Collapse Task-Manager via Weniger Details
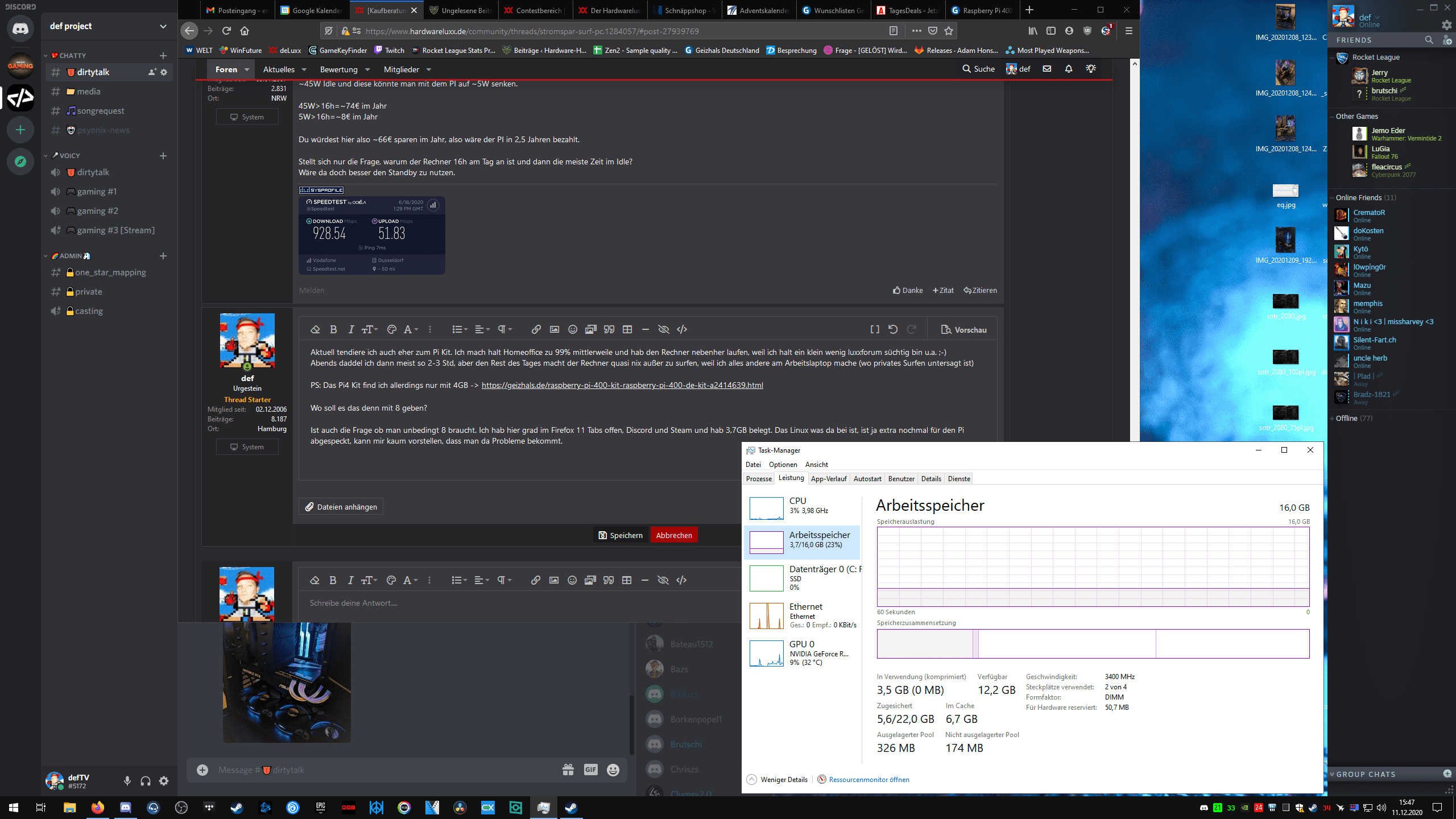Viewport: 1456px width, 819px height. click(777, 779)
